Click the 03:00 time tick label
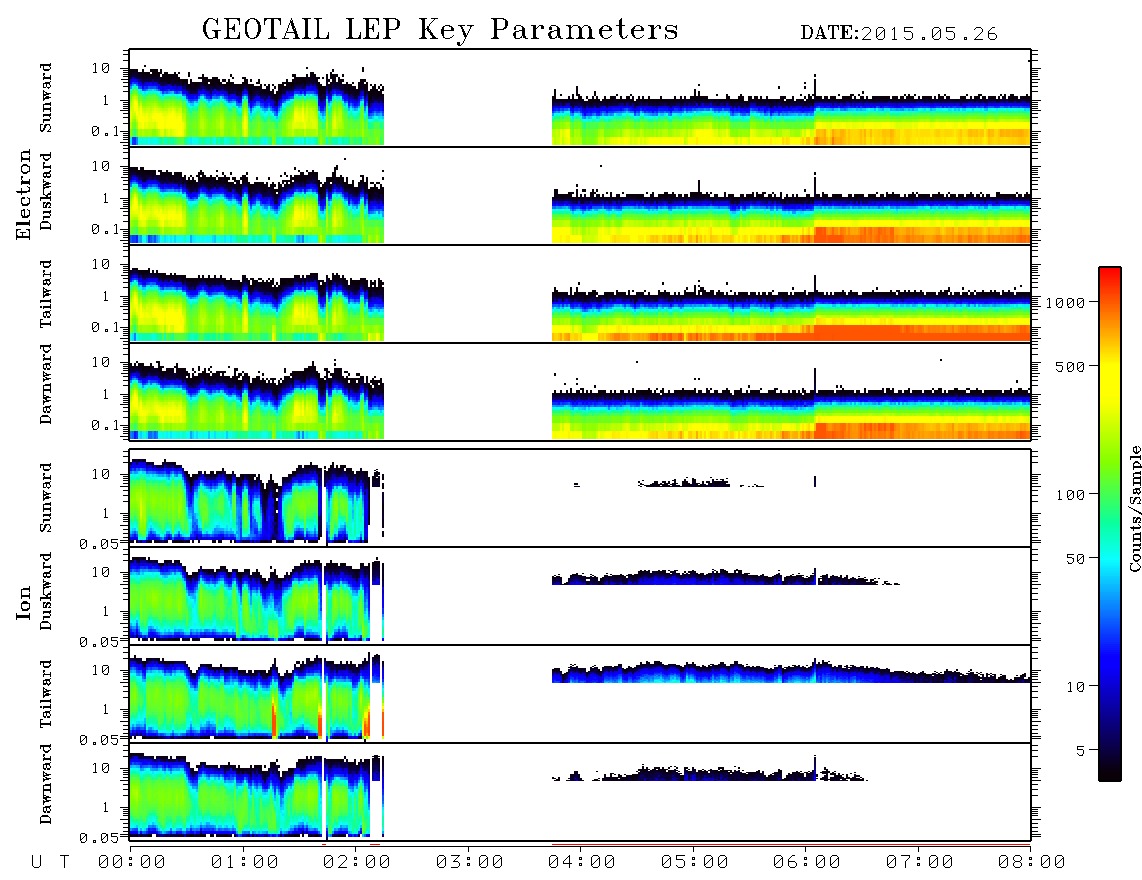The width and height of the screenshot is (1142, 880). click(x=470, y=862)
